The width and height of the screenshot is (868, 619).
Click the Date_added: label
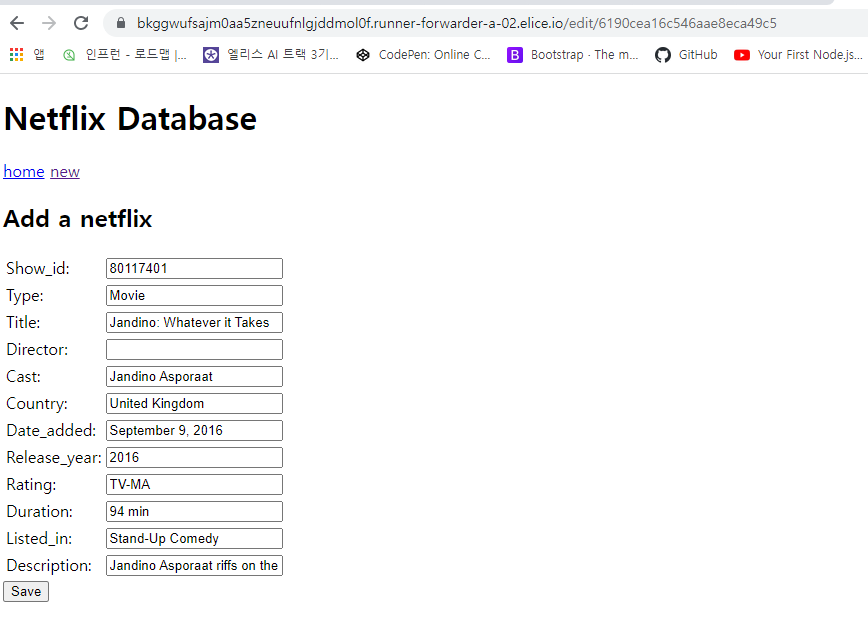[x=51, y=430]
